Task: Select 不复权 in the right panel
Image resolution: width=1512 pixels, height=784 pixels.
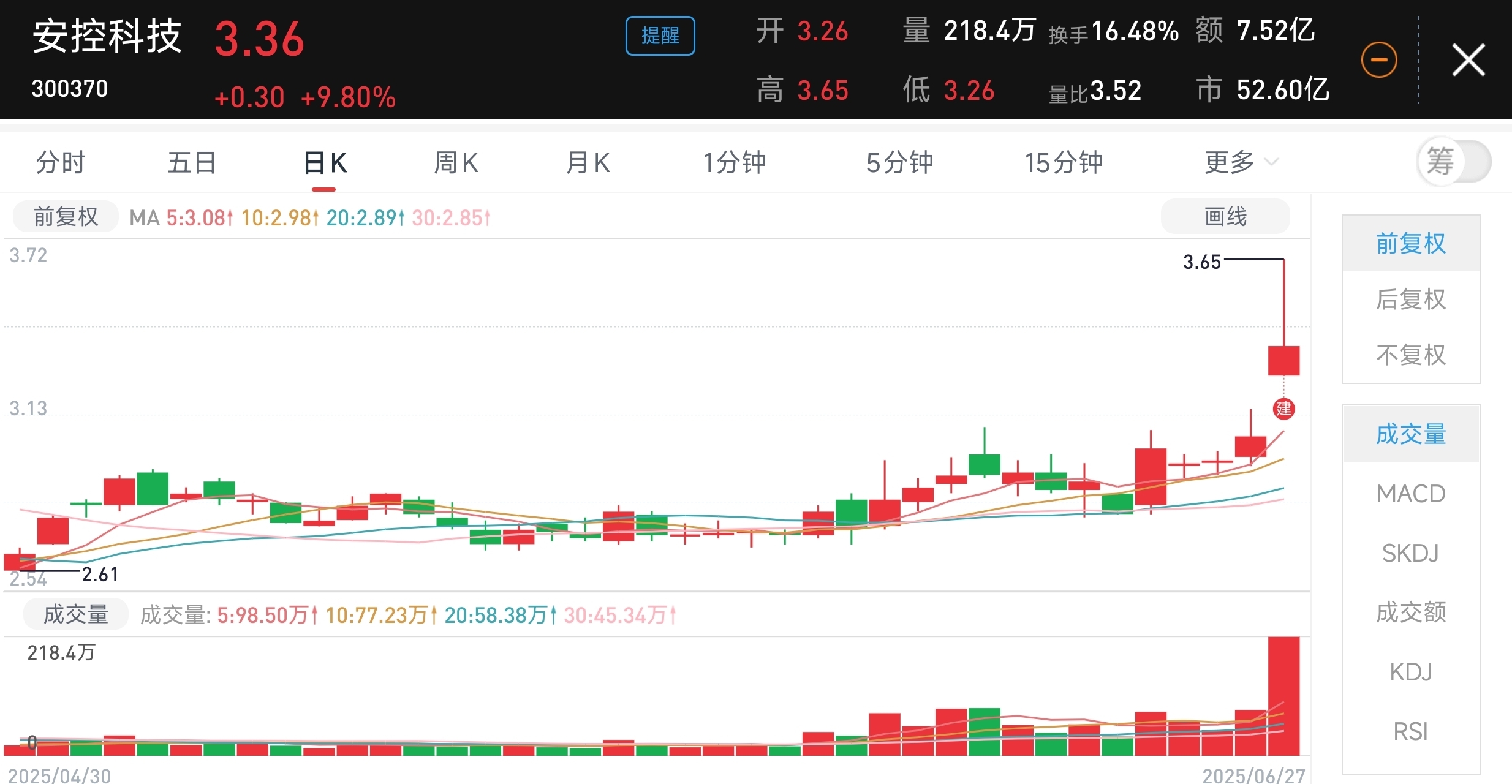Action: pos(1411,355)
